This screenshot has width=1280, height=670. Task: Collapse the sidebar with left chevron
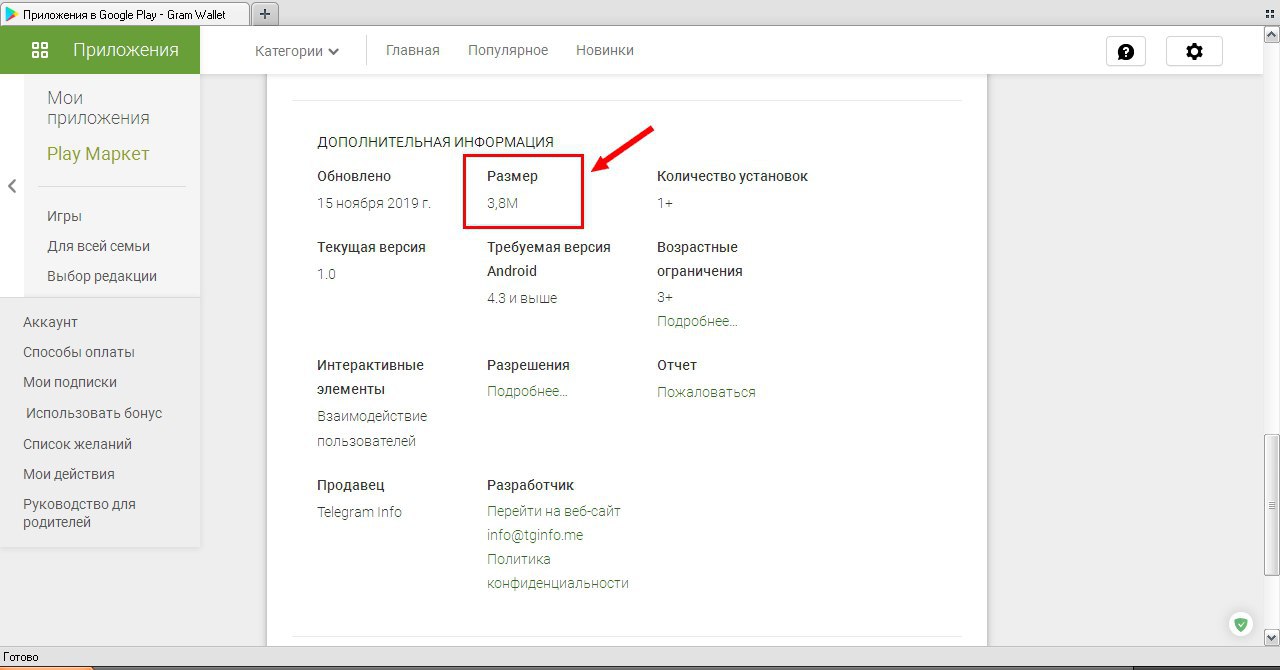coord(12,186)
